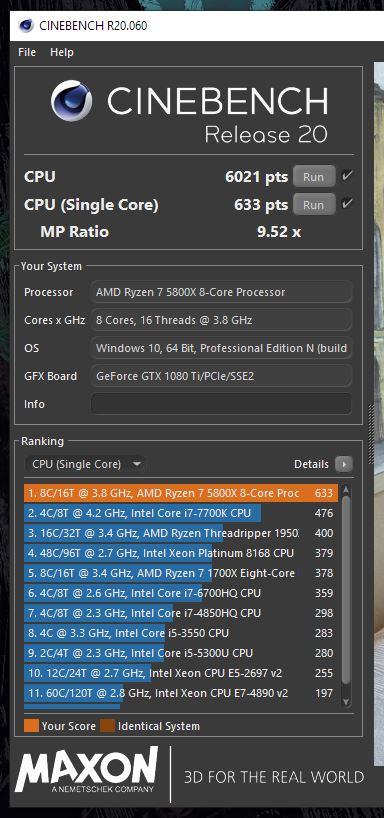Click the ranking list scroll down arrow

pos(346,703)
